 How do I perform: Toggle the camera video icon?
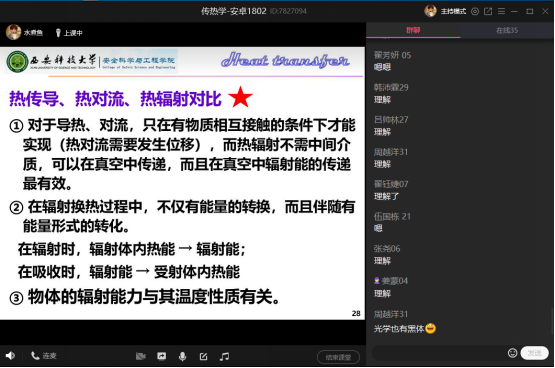pyautogui.click(x=141, y=356)
